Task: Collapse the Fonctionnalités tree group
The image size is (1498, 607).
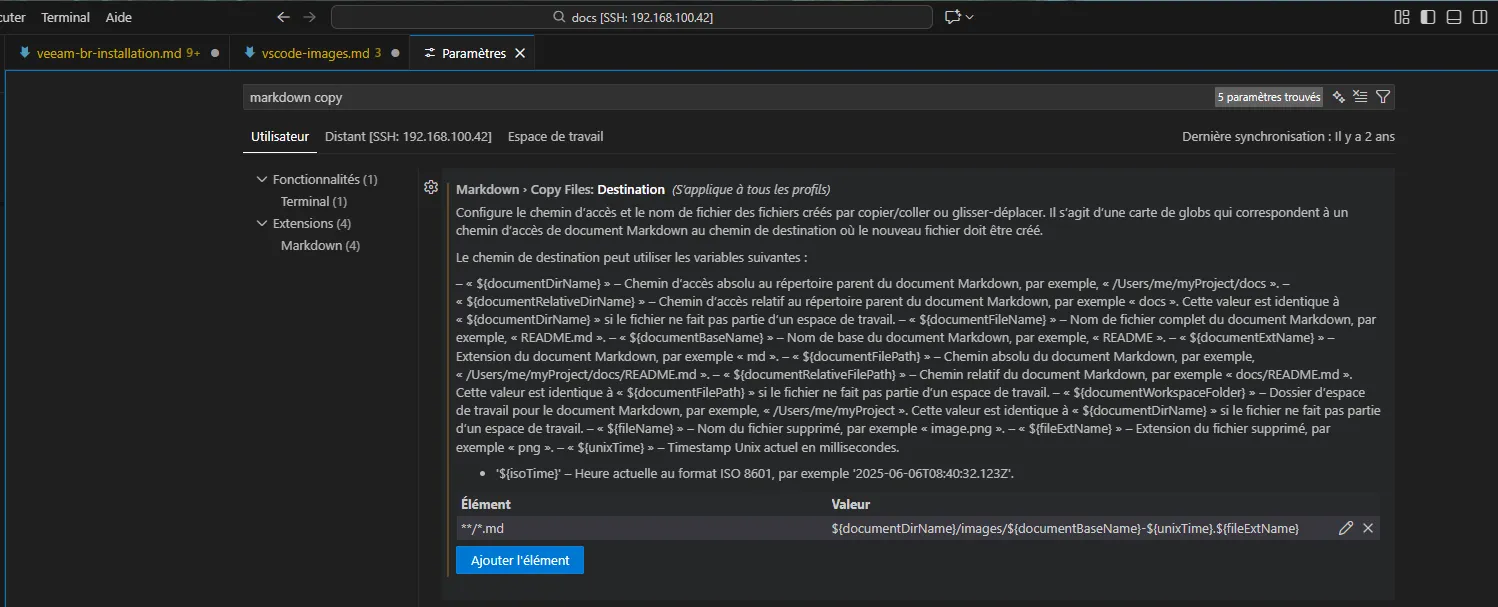Action: pyautogui.click(x=263, y=180)
